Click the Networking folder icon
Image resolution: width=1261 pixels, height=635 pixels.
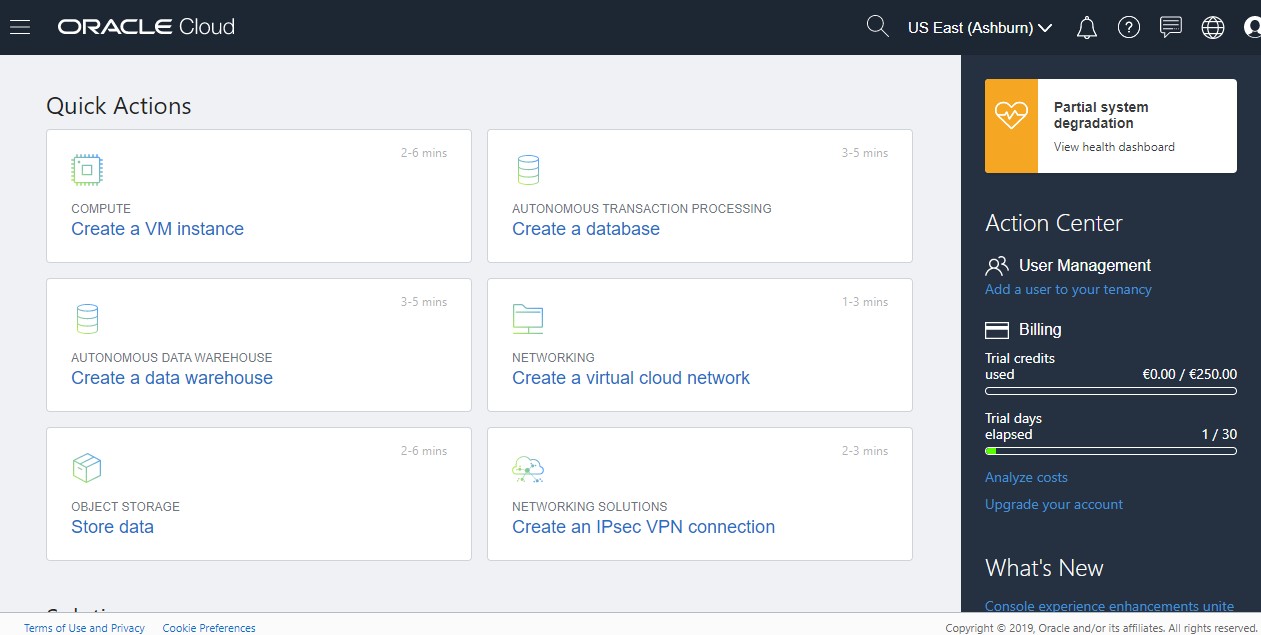coord(527,318)
